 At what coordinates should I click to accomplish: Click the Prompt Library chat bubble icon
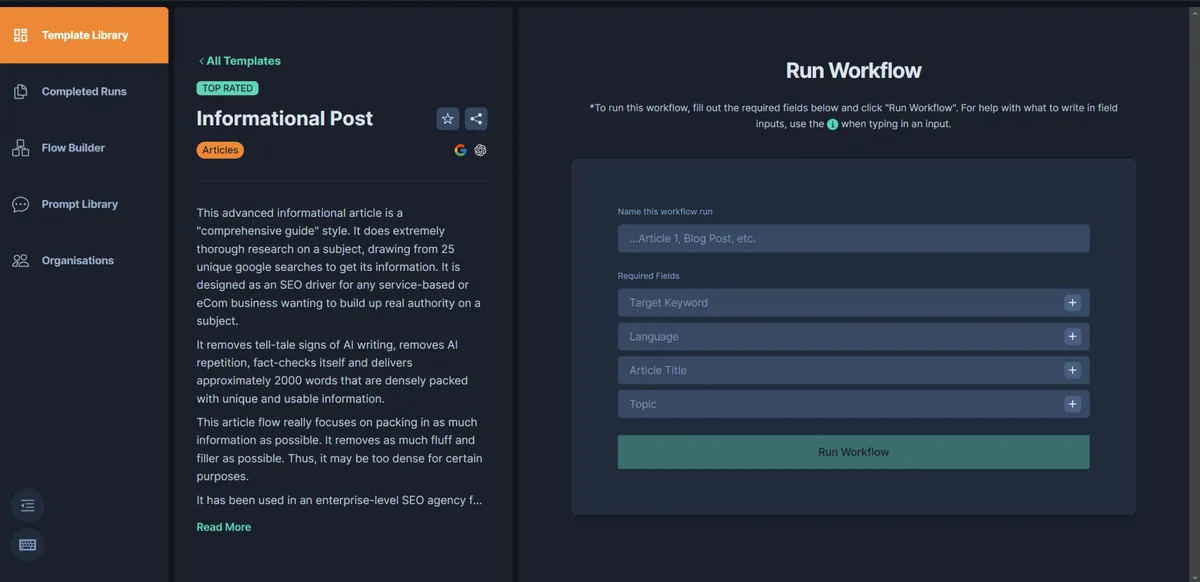(x=21, y=204)
